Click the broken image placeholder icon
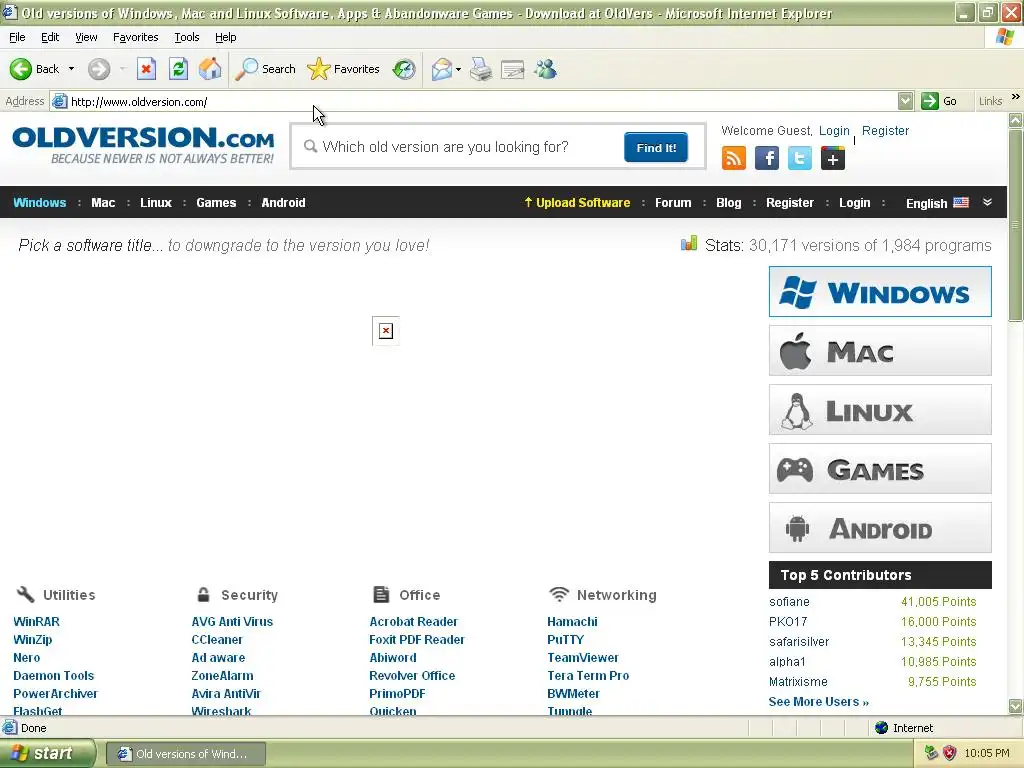This screenshot has width=1024, height=768. pos(386,330)
